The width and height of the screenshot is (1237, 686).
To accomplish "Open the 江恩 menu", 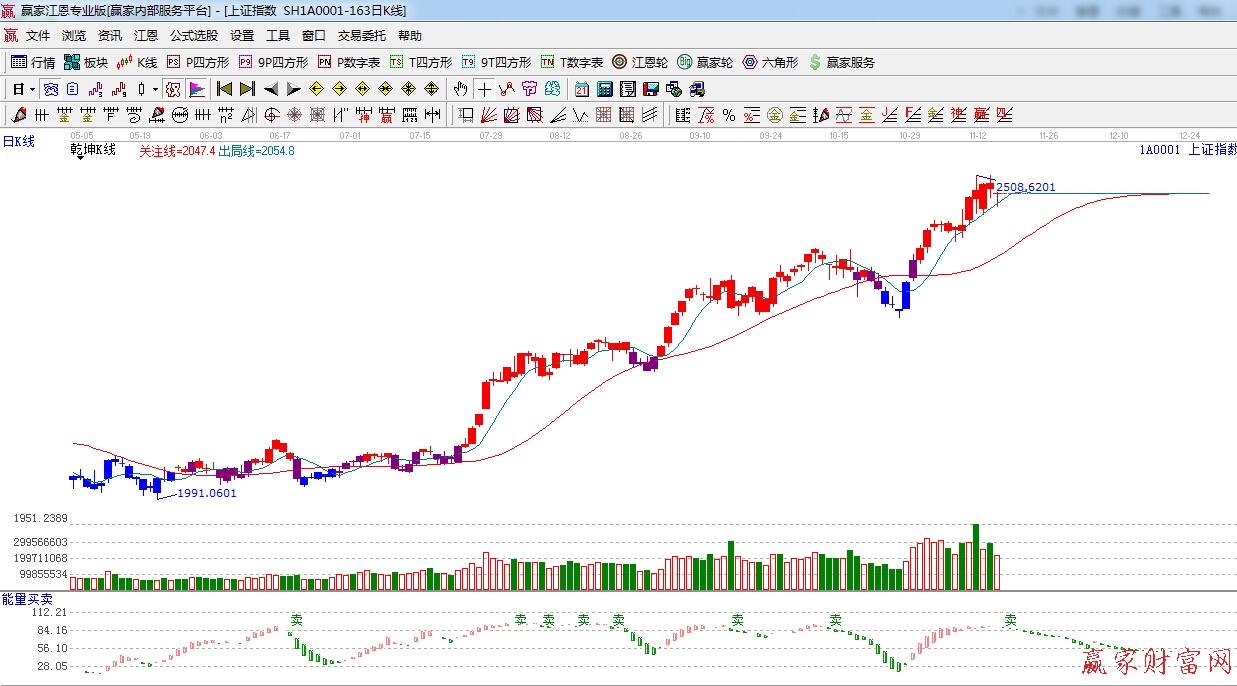I will click(x=146, y=36).
